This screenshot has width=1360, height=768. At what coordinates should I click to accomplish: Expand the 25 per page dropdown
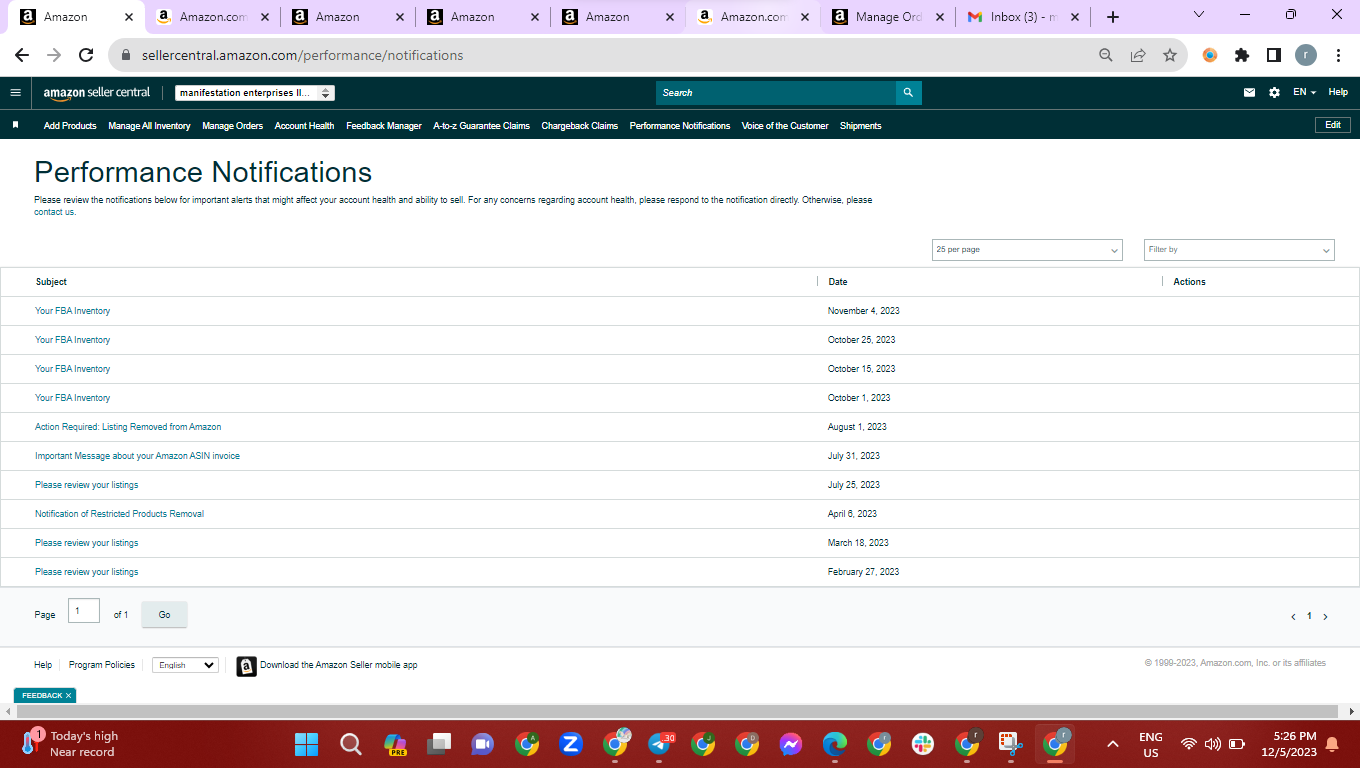click(x=1027, y=250)
